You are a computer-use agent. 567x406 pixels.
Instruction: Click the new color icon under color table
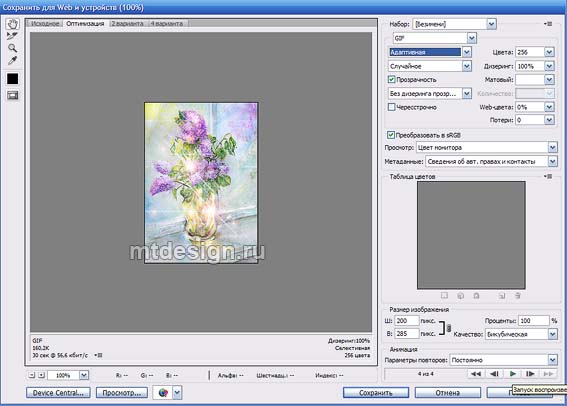pos(502,296)
